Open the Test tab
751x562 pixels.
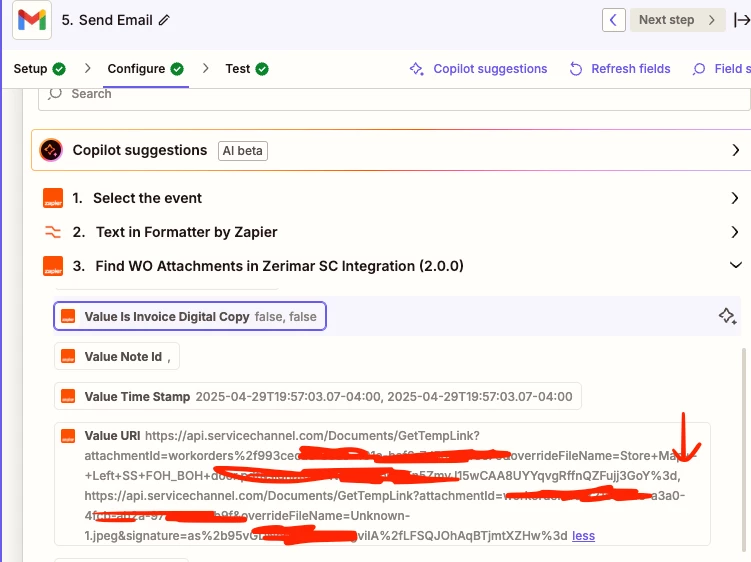click(247, 69)
